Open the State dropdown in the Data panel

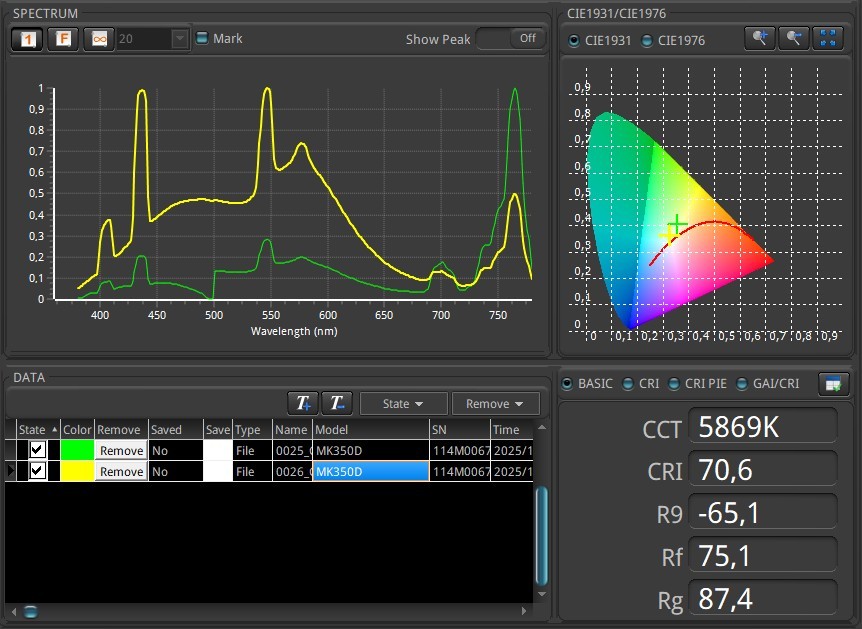(x=403, y=404)
